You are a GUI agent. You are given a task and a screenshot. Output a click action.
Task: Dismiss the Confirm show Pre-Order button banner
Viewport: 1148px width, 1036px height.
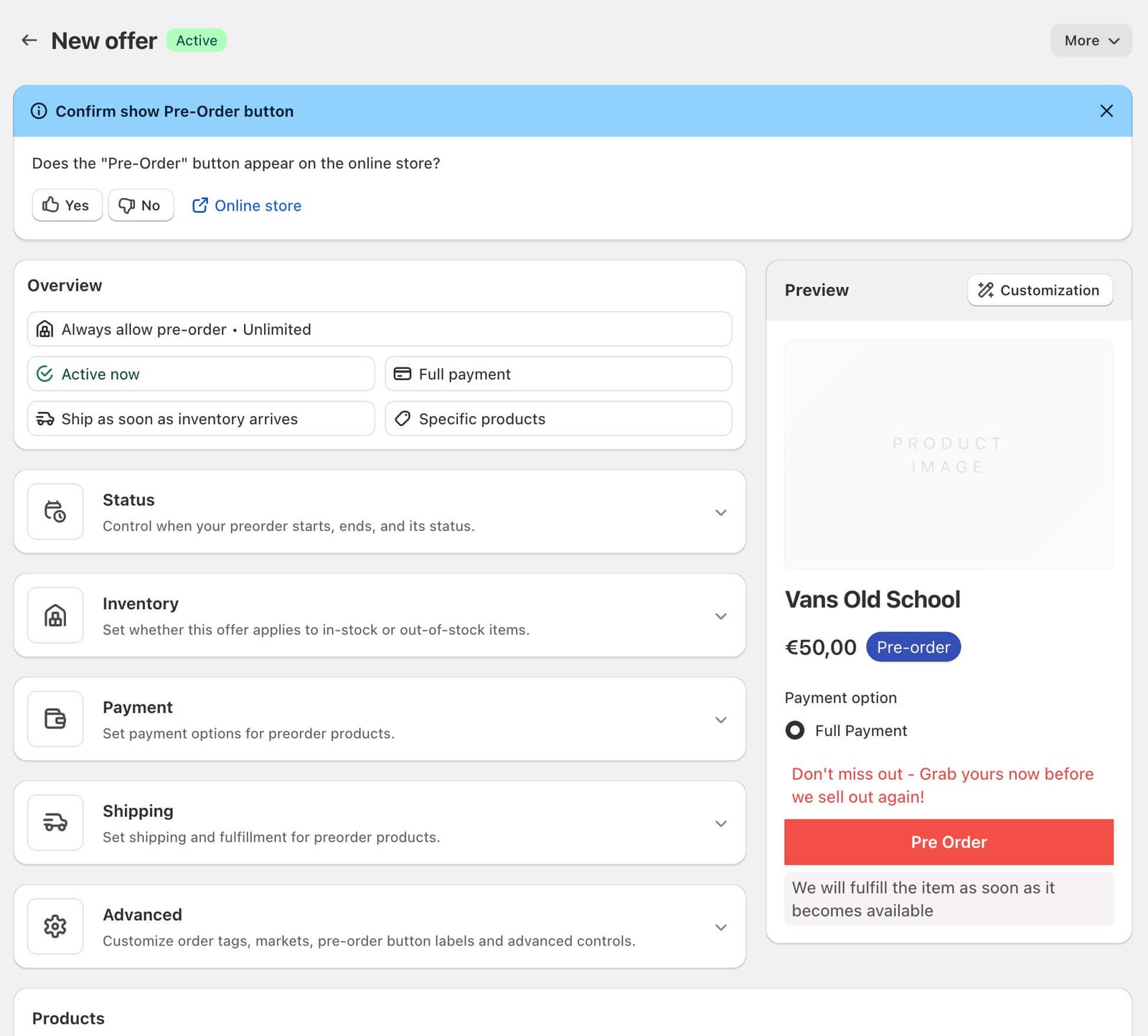(x=1106, y=110)
